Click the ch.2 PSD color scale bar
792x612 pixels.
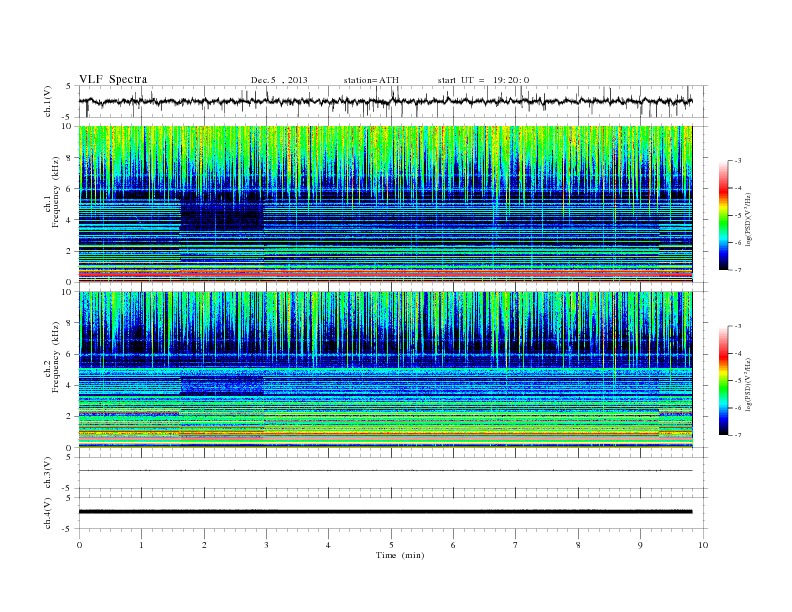pos(723,380)
